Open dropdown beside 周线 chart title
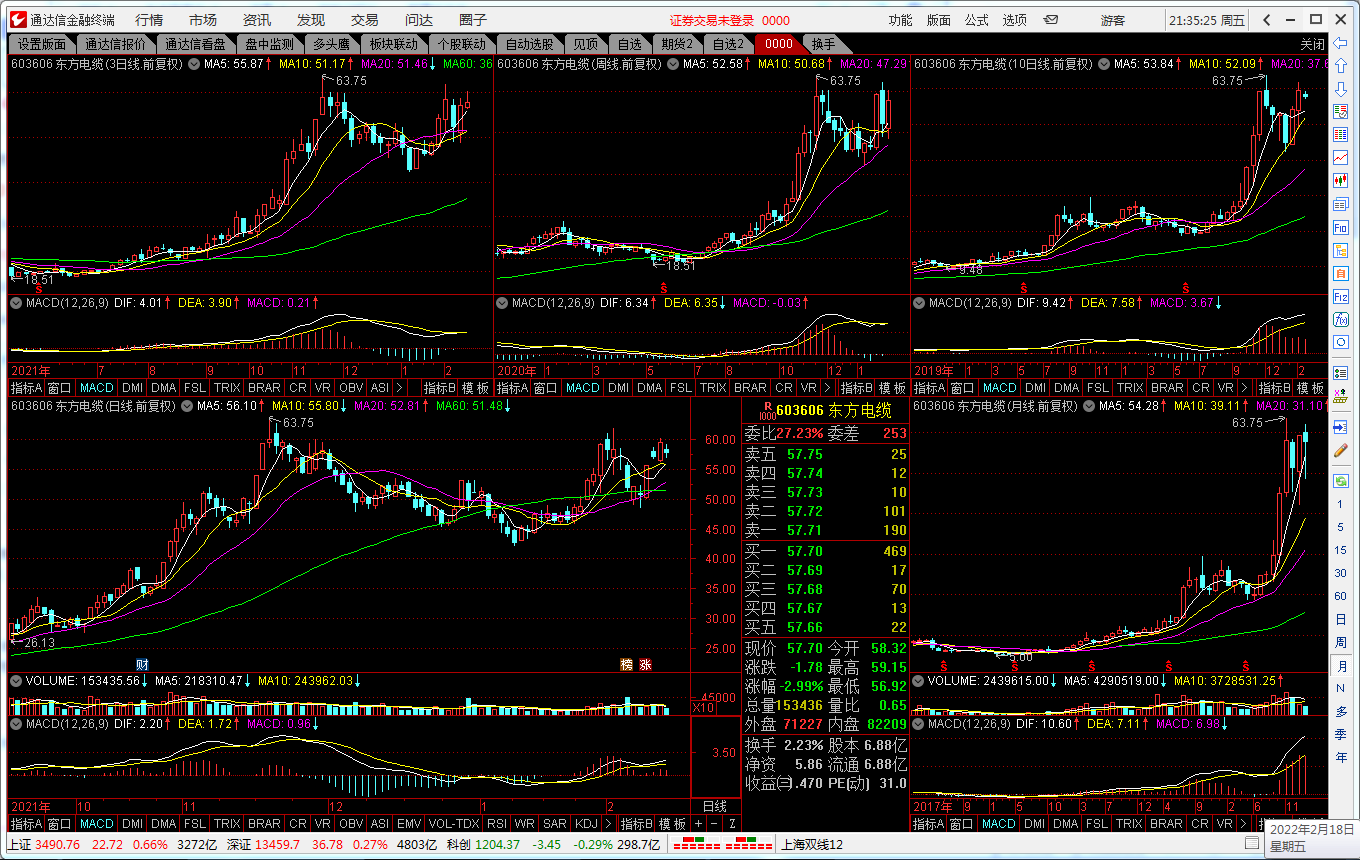Screen dimensions: 1360x860 [671, 63]
